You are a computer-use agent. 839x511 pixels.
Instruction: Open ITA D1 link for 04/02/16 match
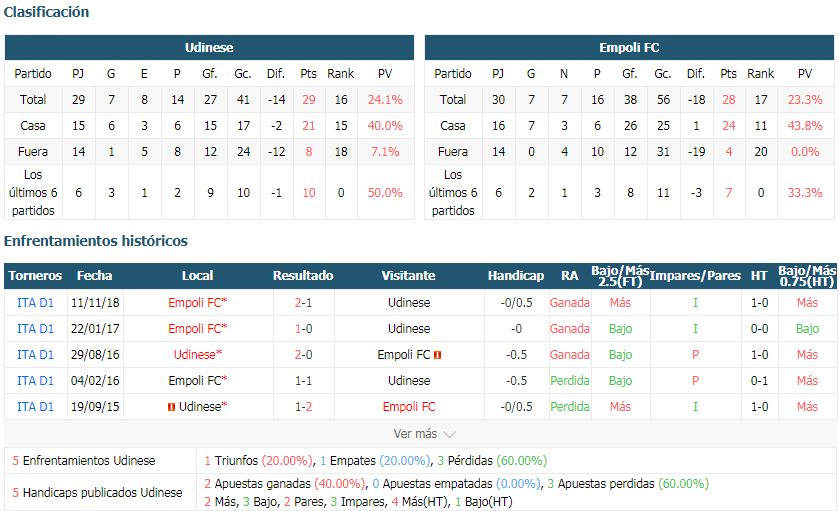(x=35, y=380)
